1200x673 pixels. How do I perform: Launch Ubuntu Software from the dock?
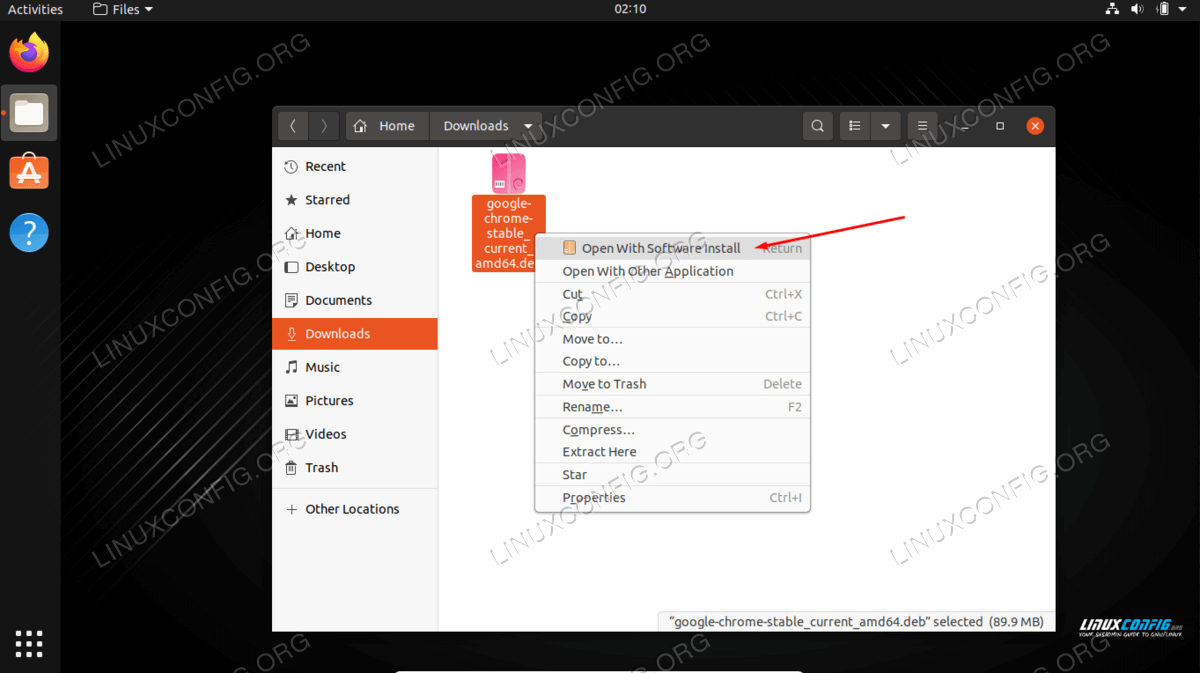click(x=29, y=173)
